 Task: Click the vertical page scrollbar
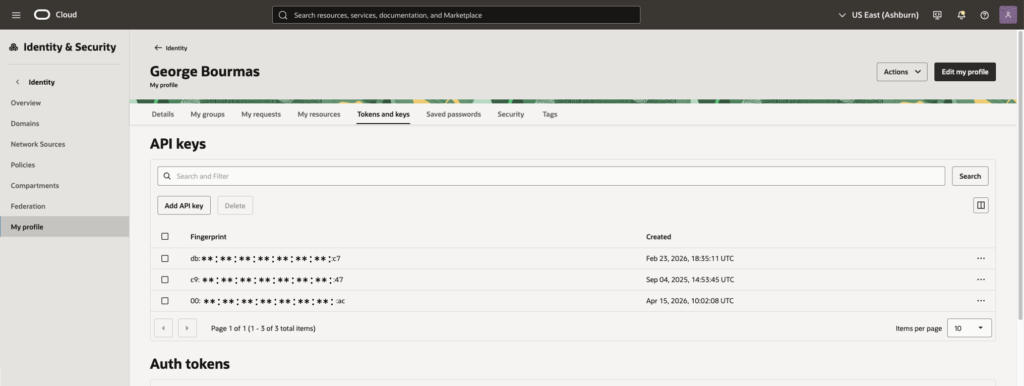click(x=1020, y=176)
